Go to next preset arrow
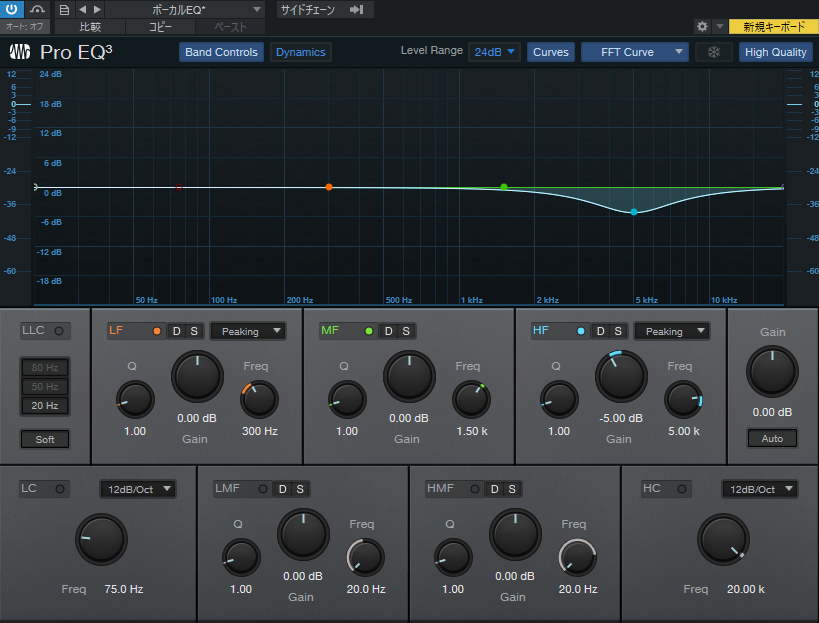Viewport: 819px width, 623px height. pos(97,9)
